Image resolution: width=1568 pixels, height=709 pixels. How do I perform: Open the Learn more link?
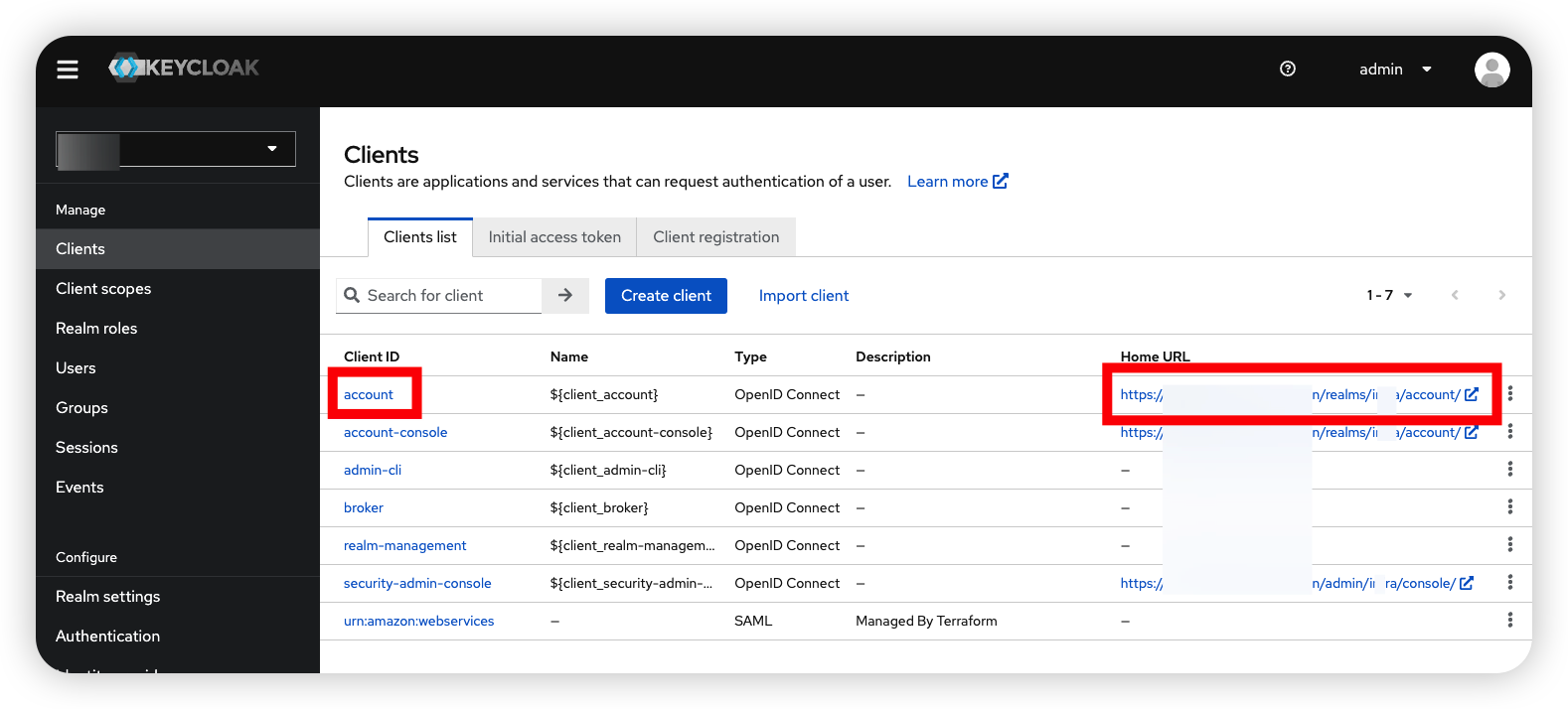[x=957, y=182]
